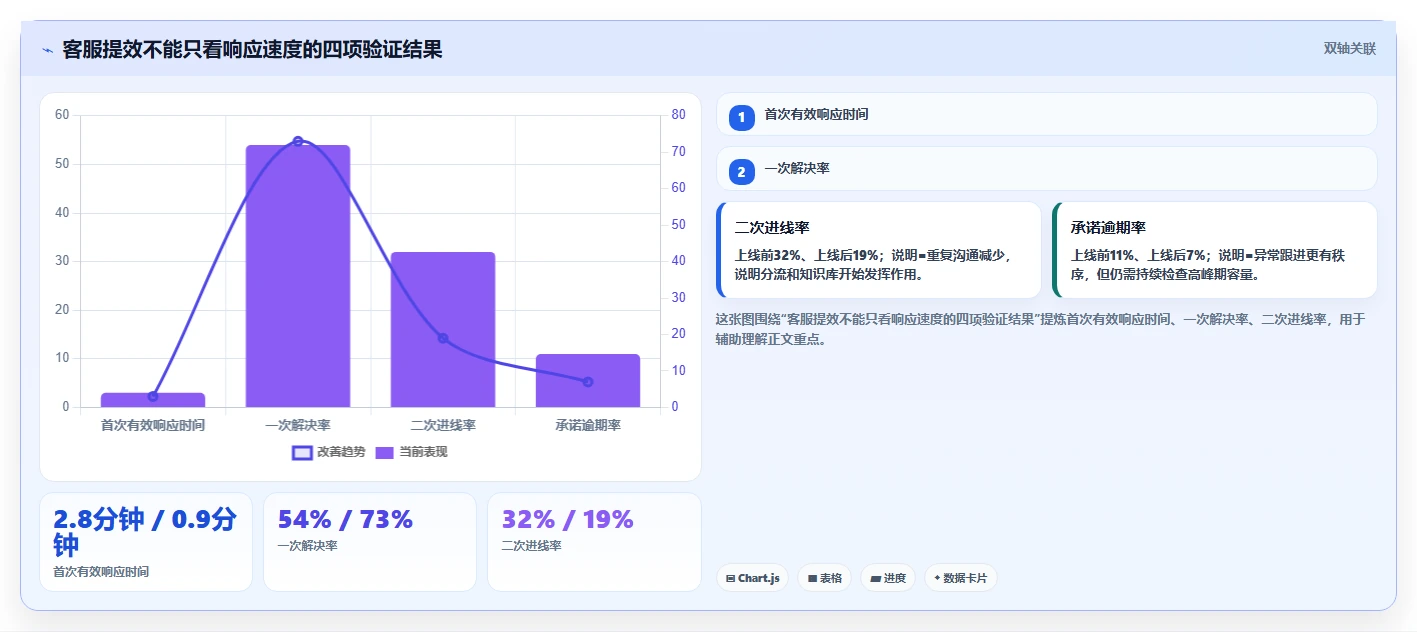Click the x-axis label 一次解决率
The image size is (1417, 632).
[298, 425]
